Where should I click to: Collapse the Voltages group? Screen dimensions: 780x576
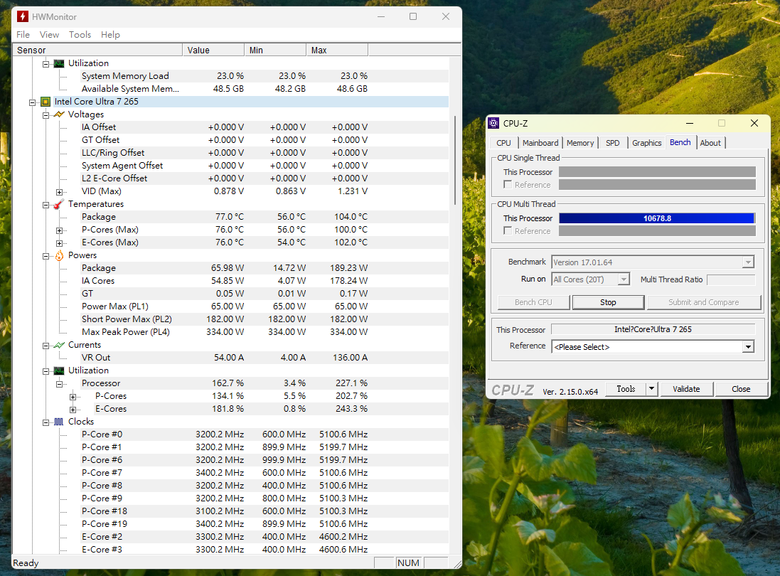(x=46, y=115)
